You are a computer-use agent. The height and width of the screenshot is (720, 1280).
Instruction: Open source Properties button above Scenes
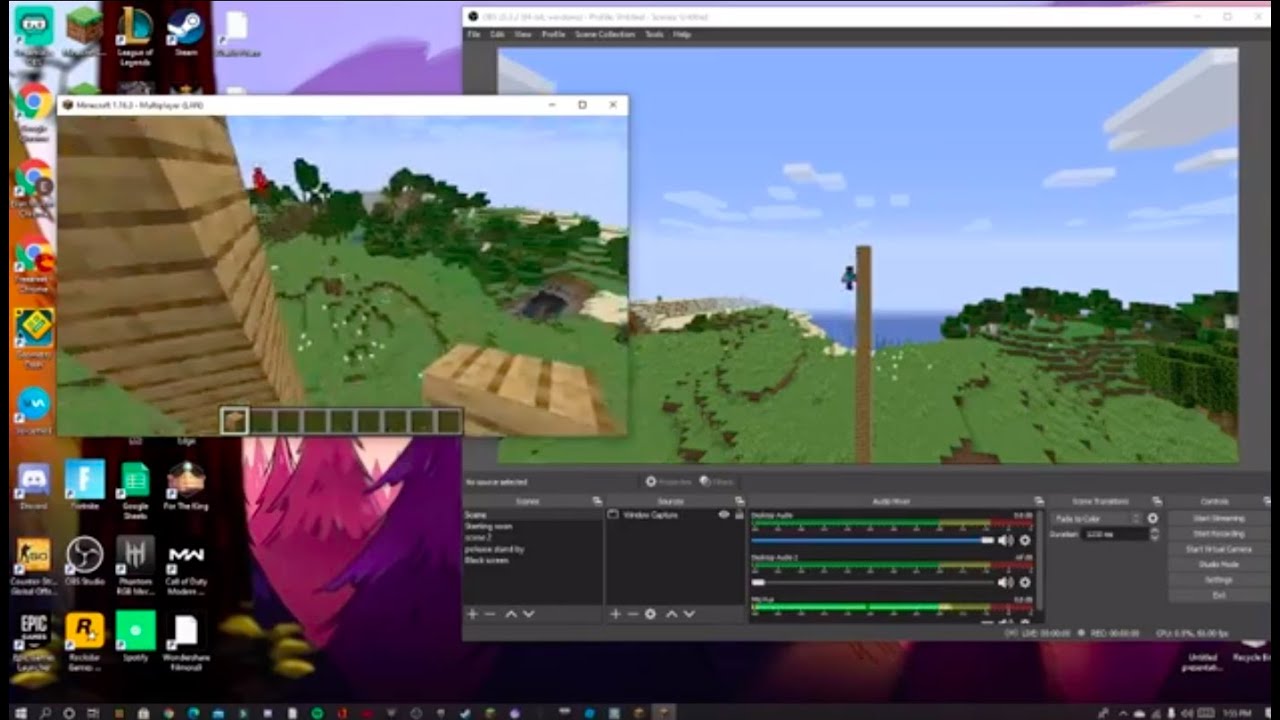point(669,482)
